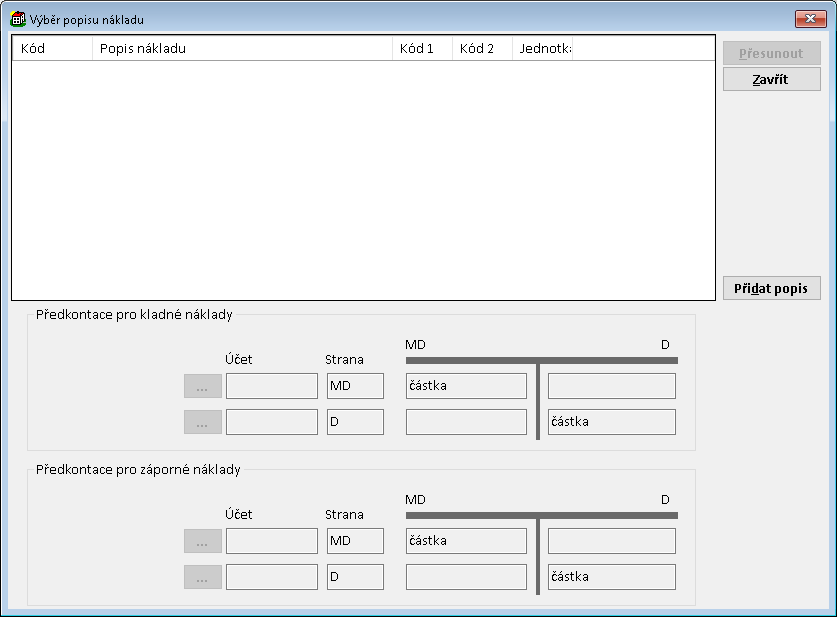Image resolution: width=837 pixels, height=617 pixels.
Task: Sort the list by Kód column header
Action: [52, 48]
